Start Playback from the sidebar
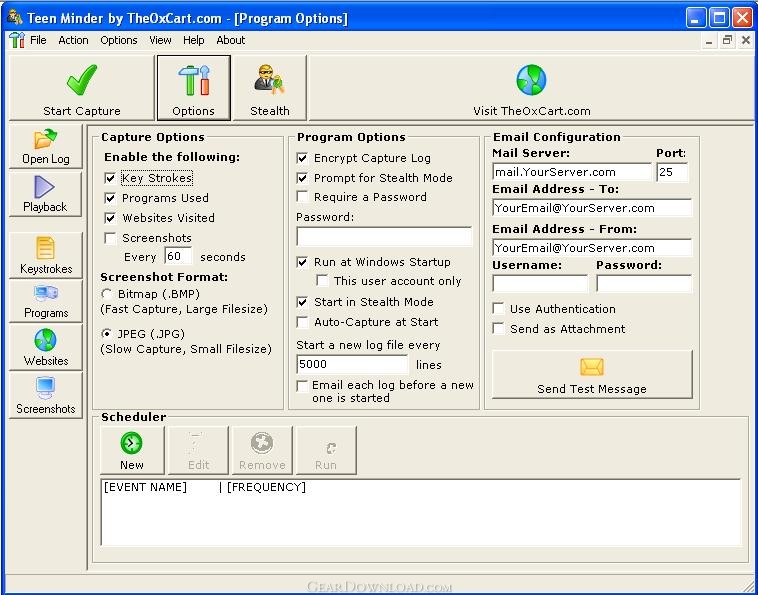The height and width of the screenshot is (595, 758). [x=45, y=194]
